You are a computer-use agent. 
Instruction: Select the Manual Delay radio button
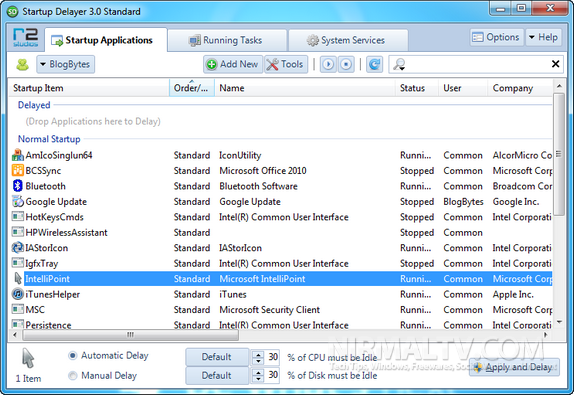[73, 376]
